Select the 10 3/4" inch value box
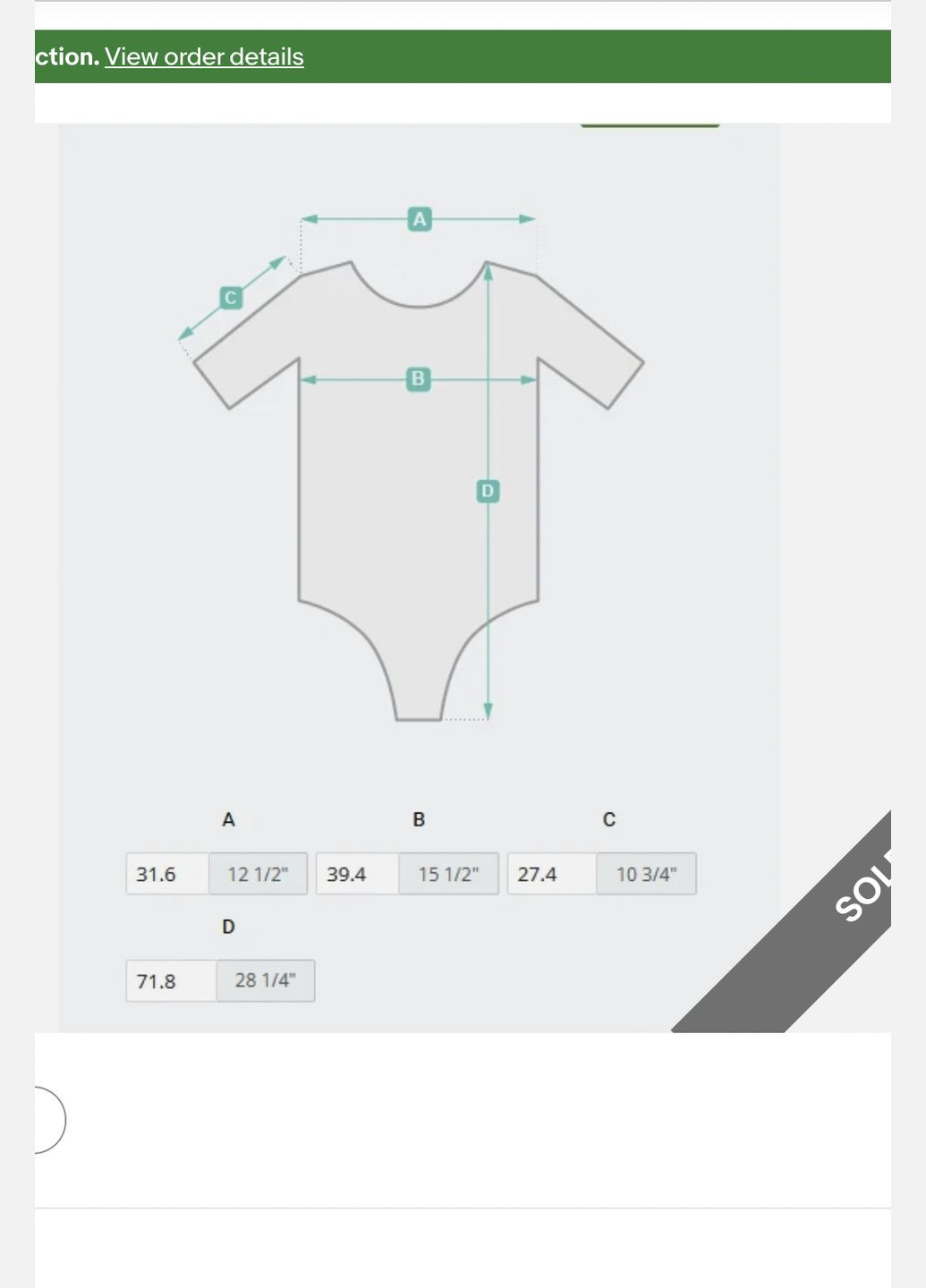The height and width of the screenshot is (1288, 926). tap(646, 874)
